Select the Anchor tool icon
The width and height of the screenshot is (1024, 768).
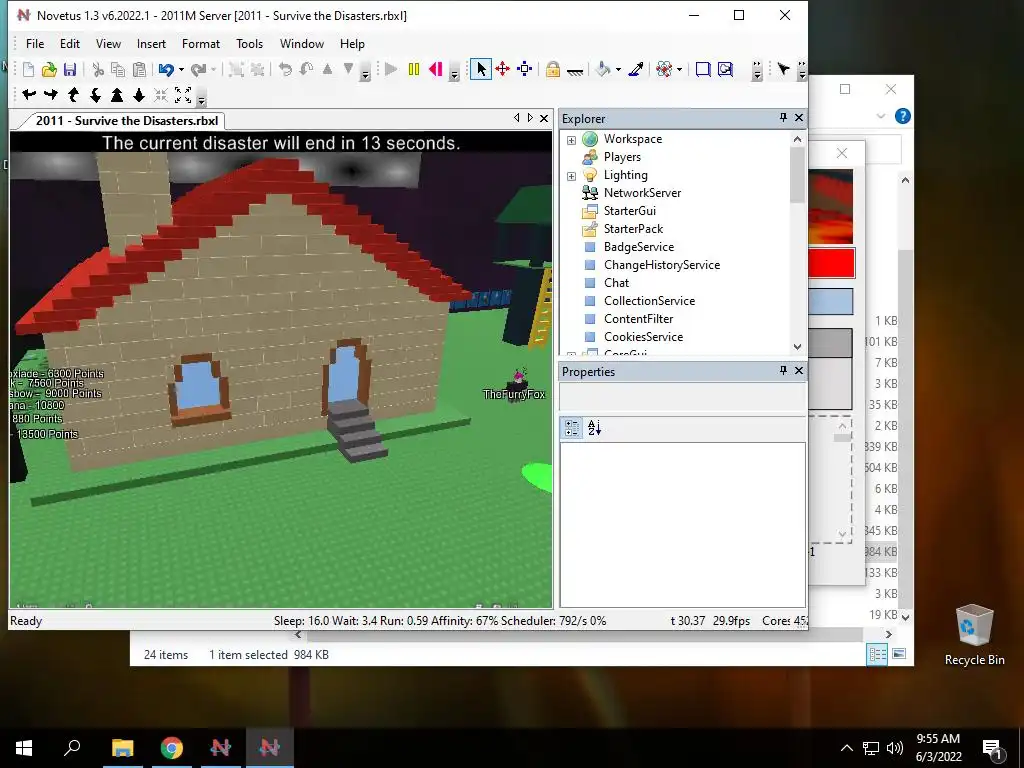[575, 71]
